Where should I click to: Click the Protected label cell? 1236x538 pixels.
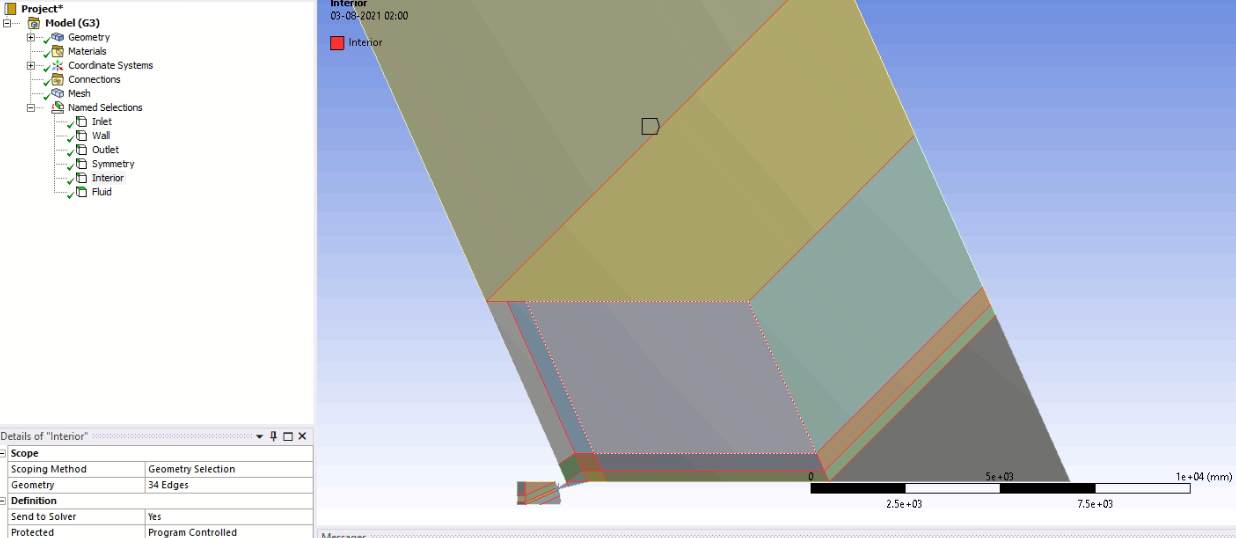pos(75,532)
